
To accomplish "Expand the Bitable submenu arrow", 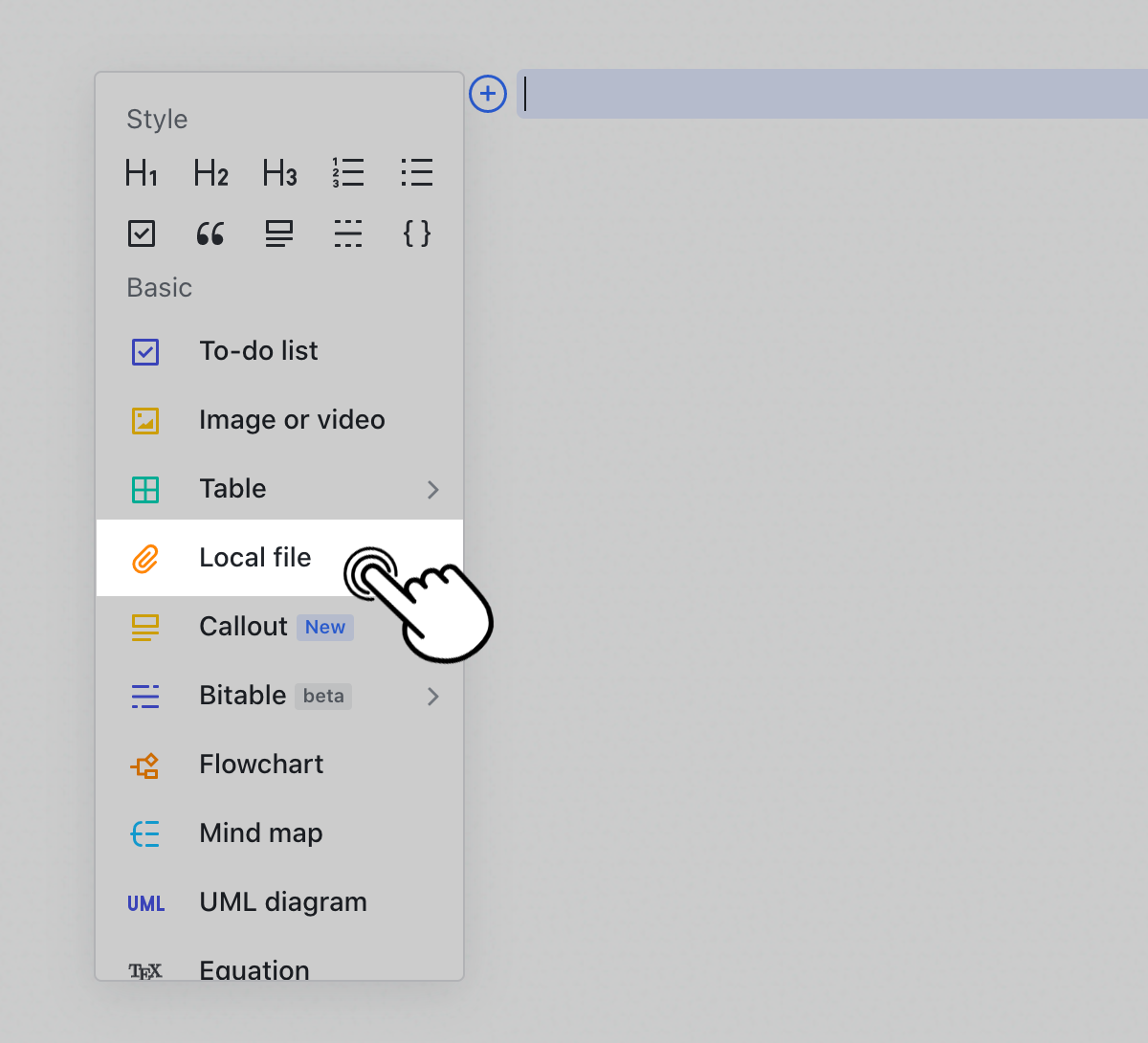I will pos(433,697).
